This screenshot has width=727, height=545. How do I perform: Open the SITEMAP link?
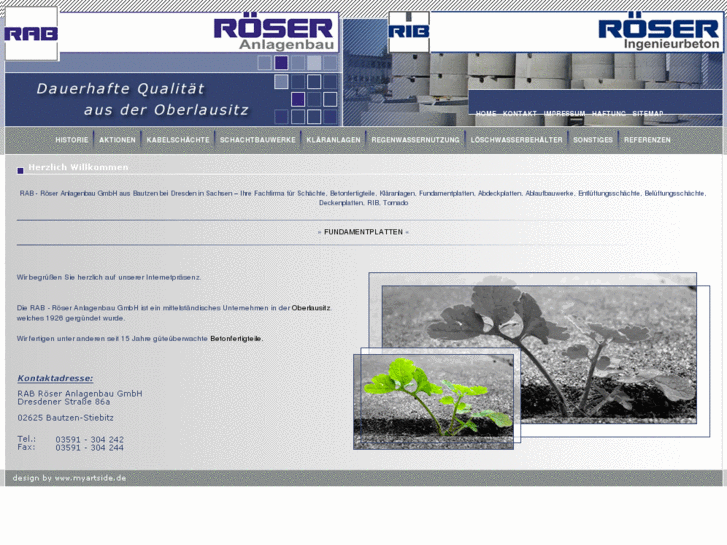coord(648,114)
